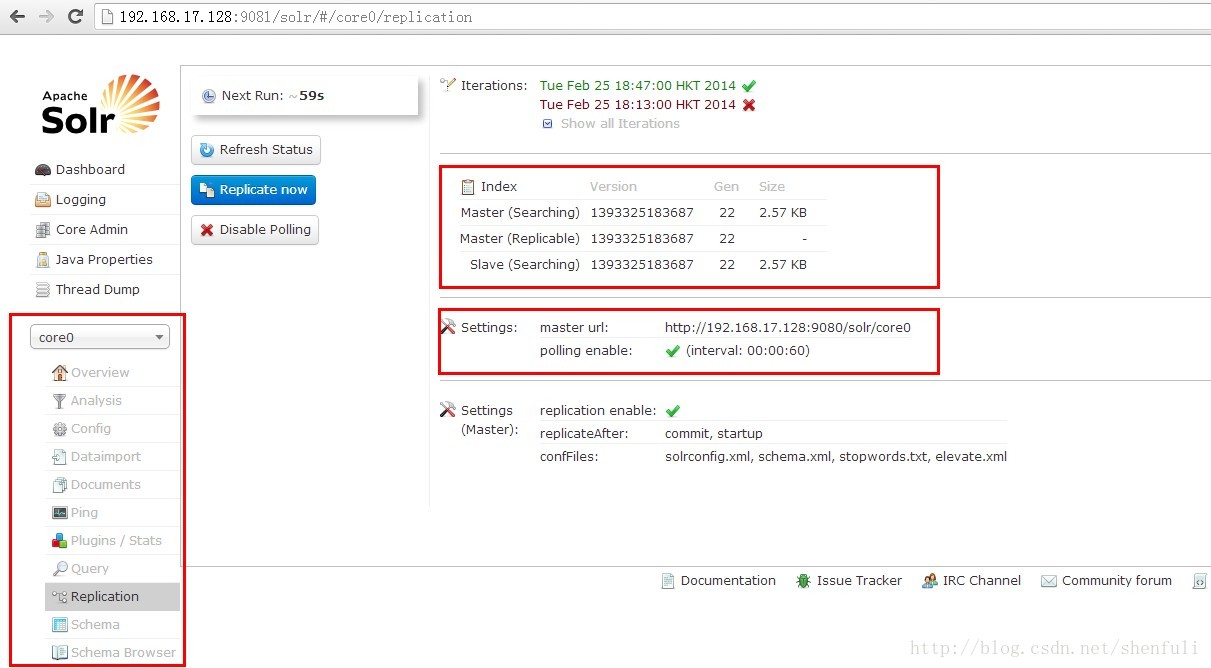
Task: Open the Logging page
Action: [81, 200]
